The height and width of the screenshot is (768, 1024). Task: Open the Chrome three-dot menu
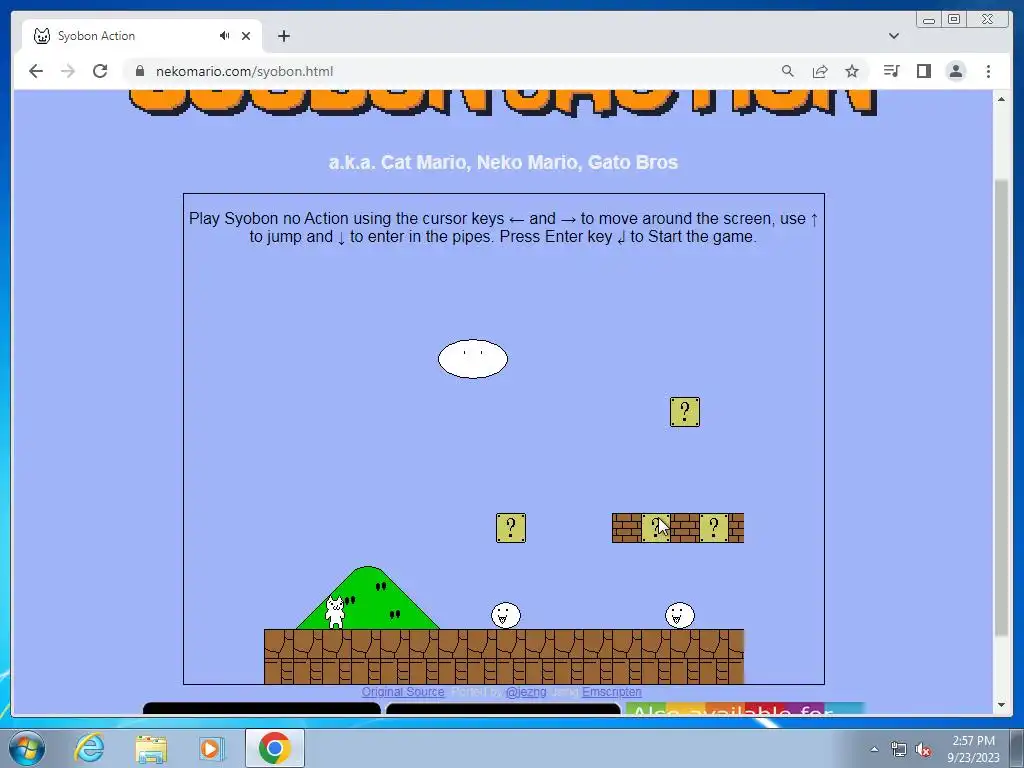[x=988, y=71]
